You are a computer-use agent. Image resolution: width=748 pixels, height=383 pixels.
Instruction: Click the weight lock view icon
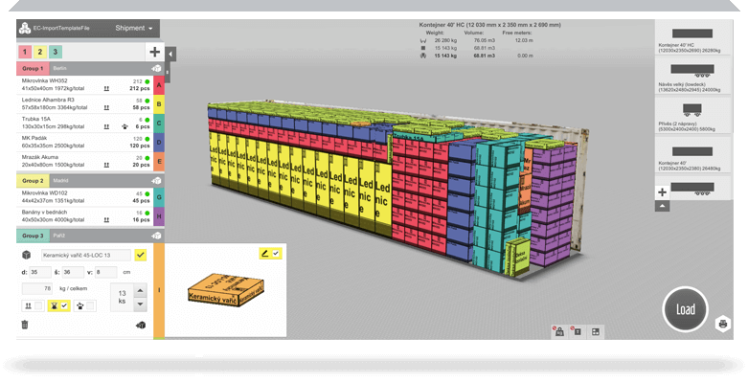(560, 332)
